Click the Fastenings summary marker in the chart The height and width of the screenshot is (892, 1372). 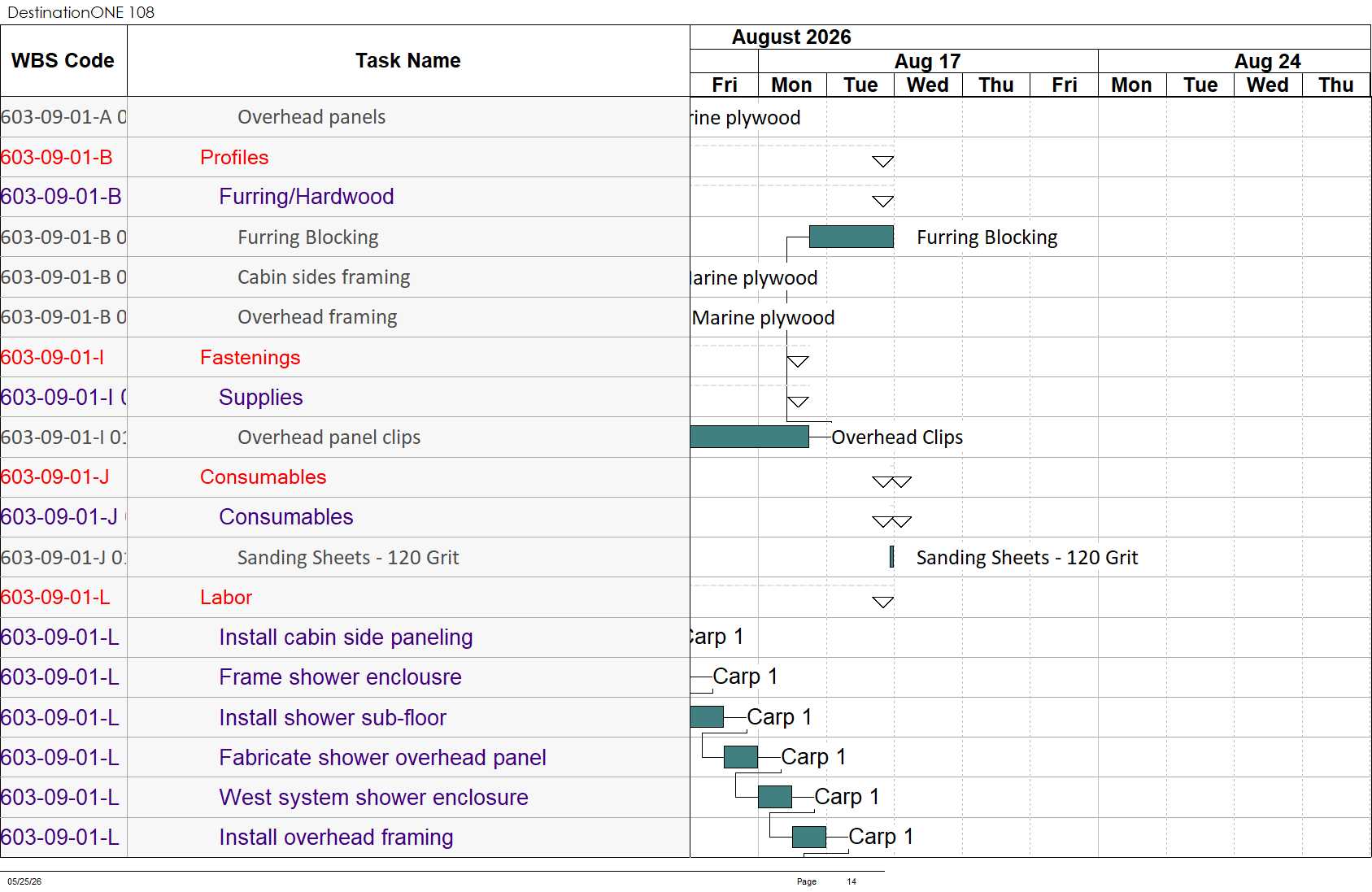click(x=798, y=361)
